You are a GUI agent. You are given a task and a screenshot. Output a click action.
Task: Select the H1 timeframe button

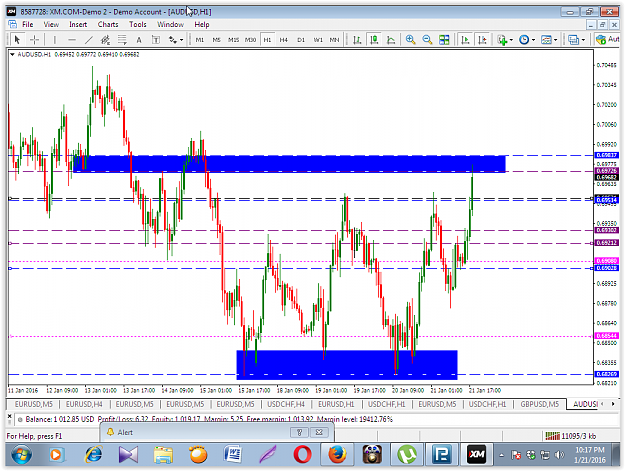click(x=267, y=40)
